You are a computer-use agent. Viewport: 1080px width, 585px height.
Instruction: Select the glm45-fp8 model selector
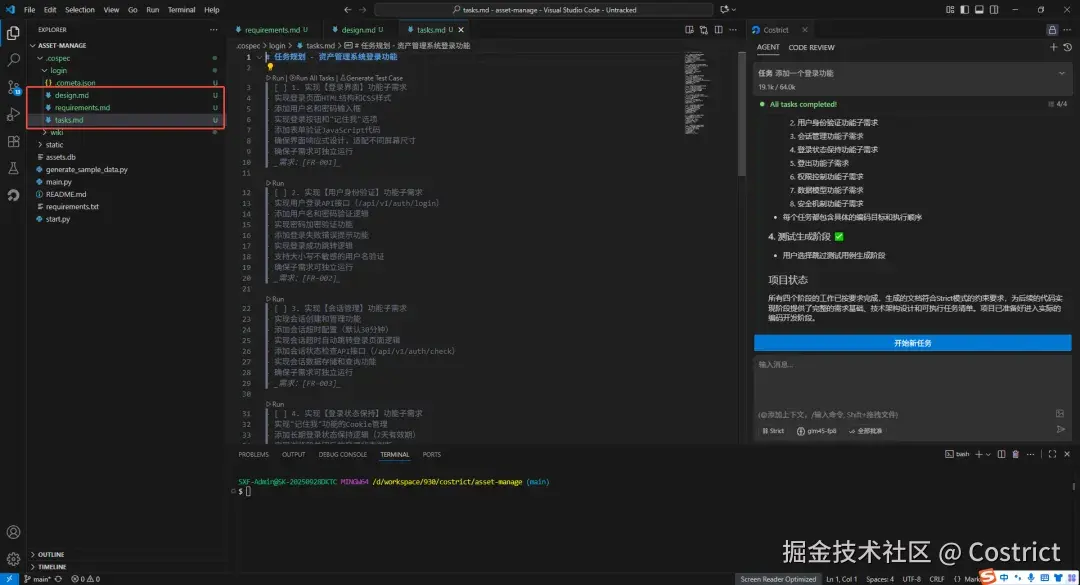pos(818,431)
